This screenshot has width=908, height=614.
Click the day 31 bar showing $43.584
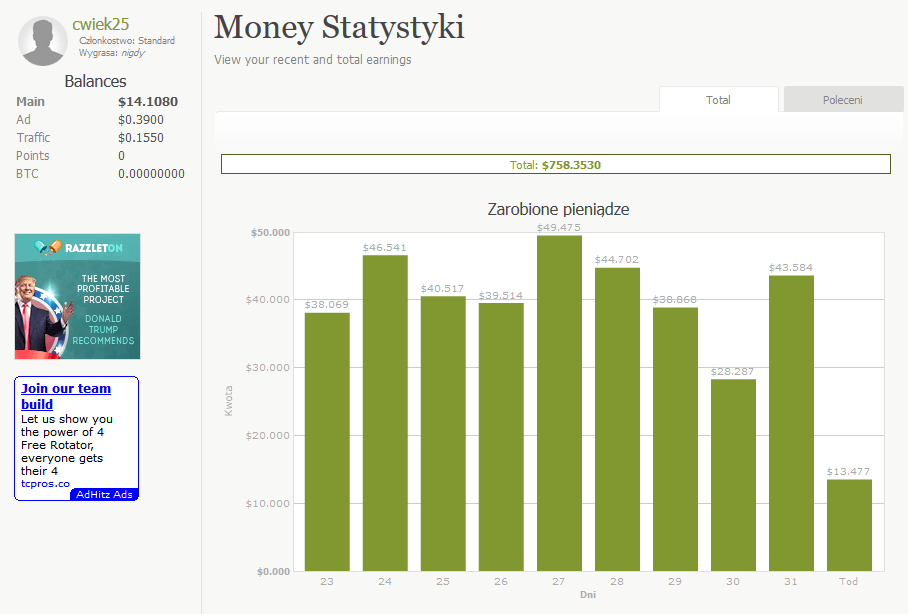coord(791,423)
